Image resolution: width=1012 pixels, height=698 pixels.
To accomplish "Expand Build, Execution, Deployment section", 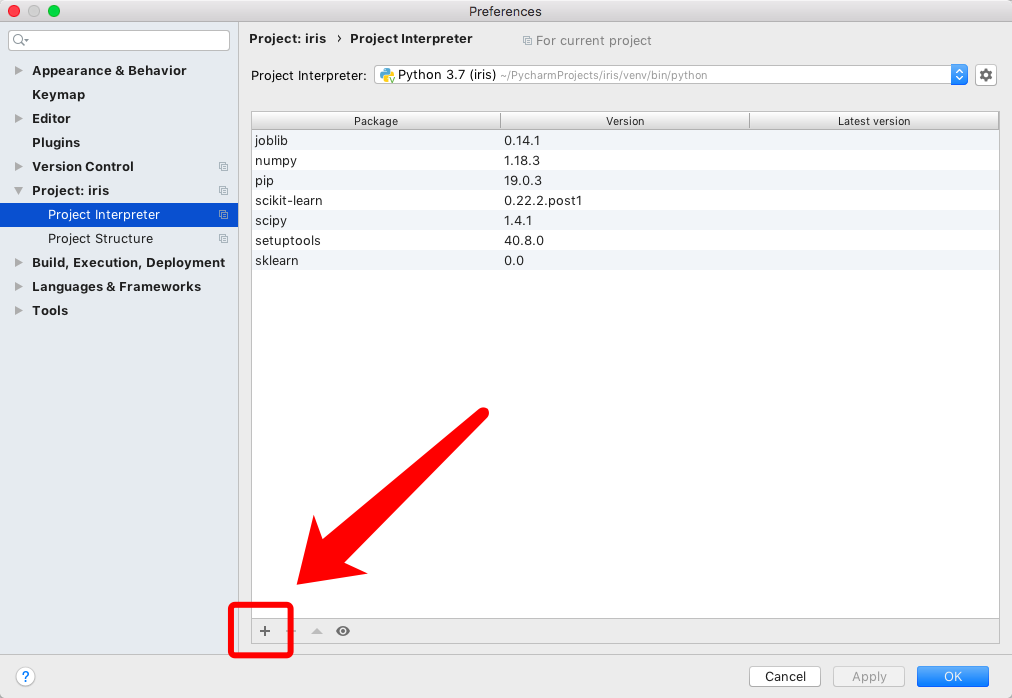I will (18, 262).
